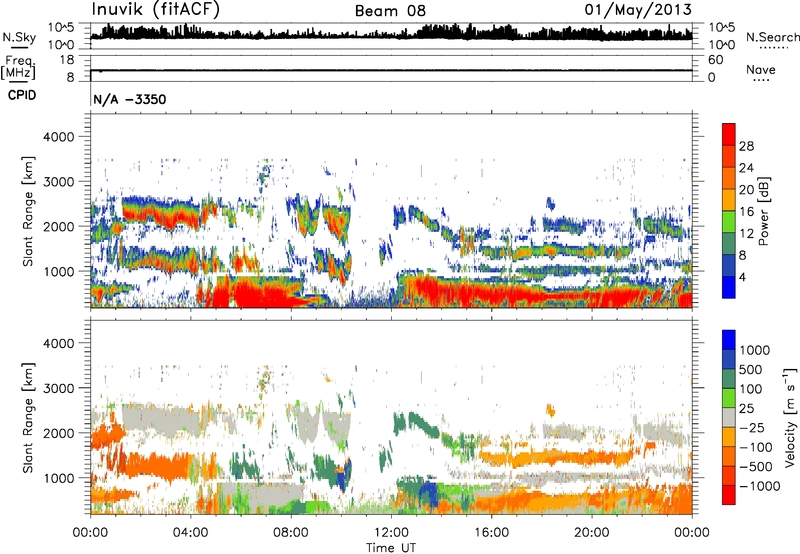Click the 'Time UT' axis title
The width and height of the screenshot is (800, 554).
point(391,548)
